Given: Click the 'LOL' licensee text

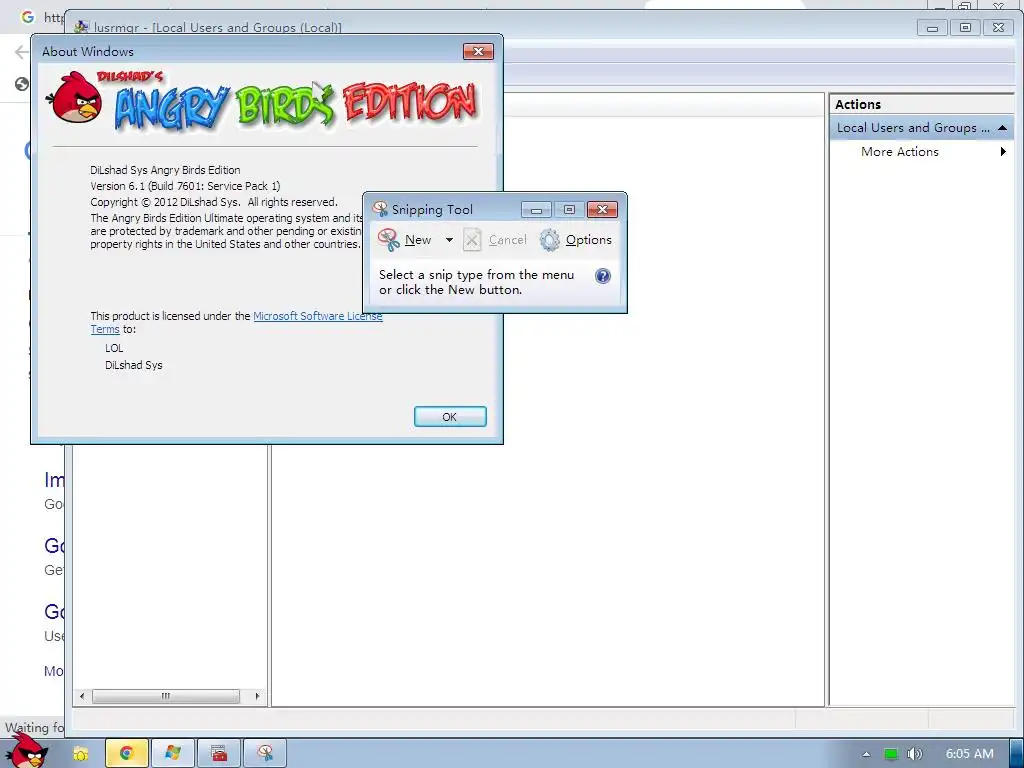Looking at the screenshot, I should [x=114, y=348].
